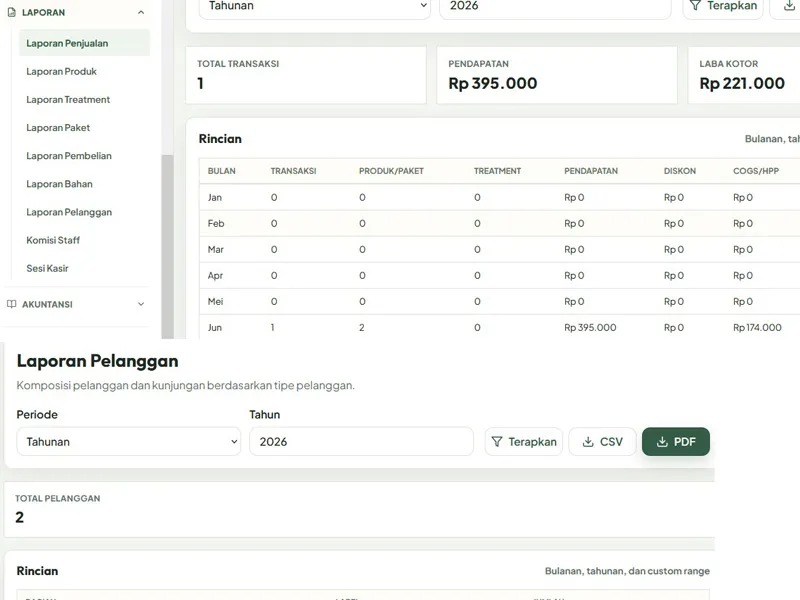Click the TRANSAKSI column header

293,171
